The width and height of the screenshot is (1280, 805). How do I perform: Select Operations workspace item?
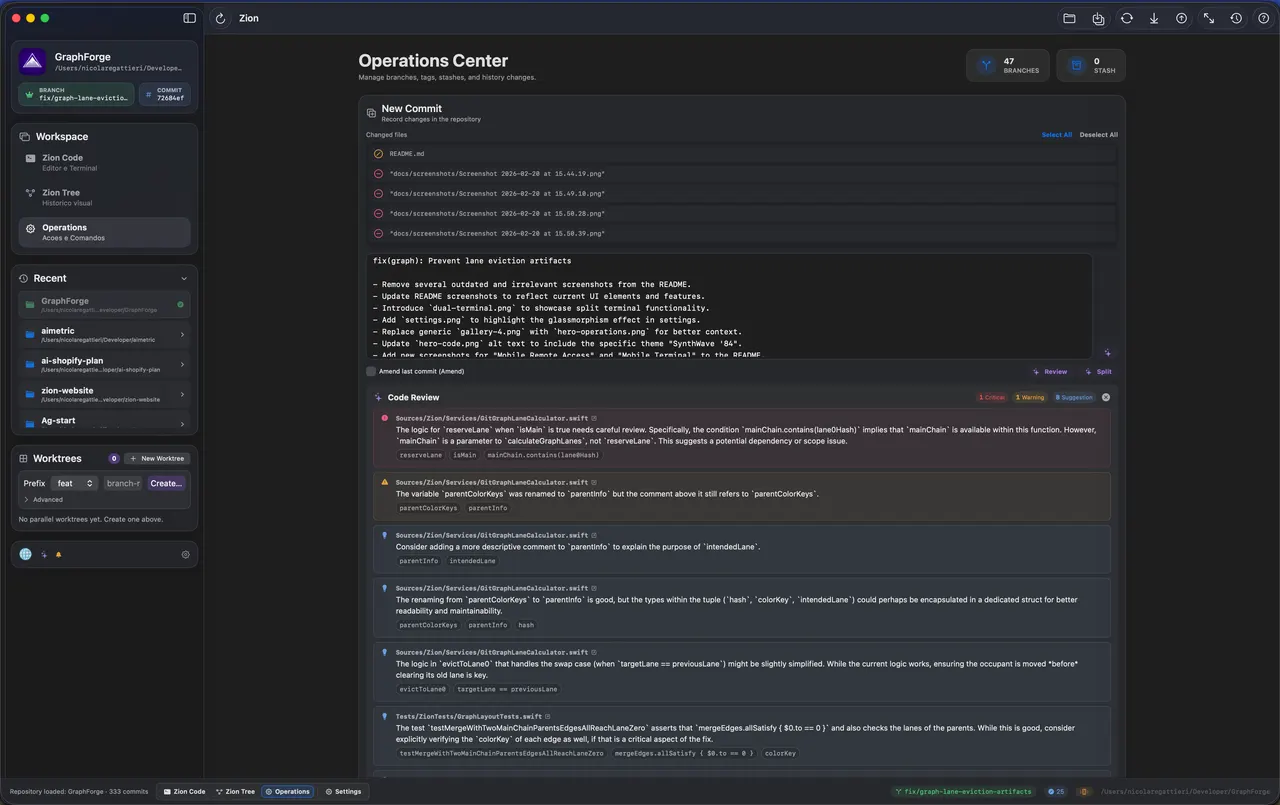(x=104, y=232)
